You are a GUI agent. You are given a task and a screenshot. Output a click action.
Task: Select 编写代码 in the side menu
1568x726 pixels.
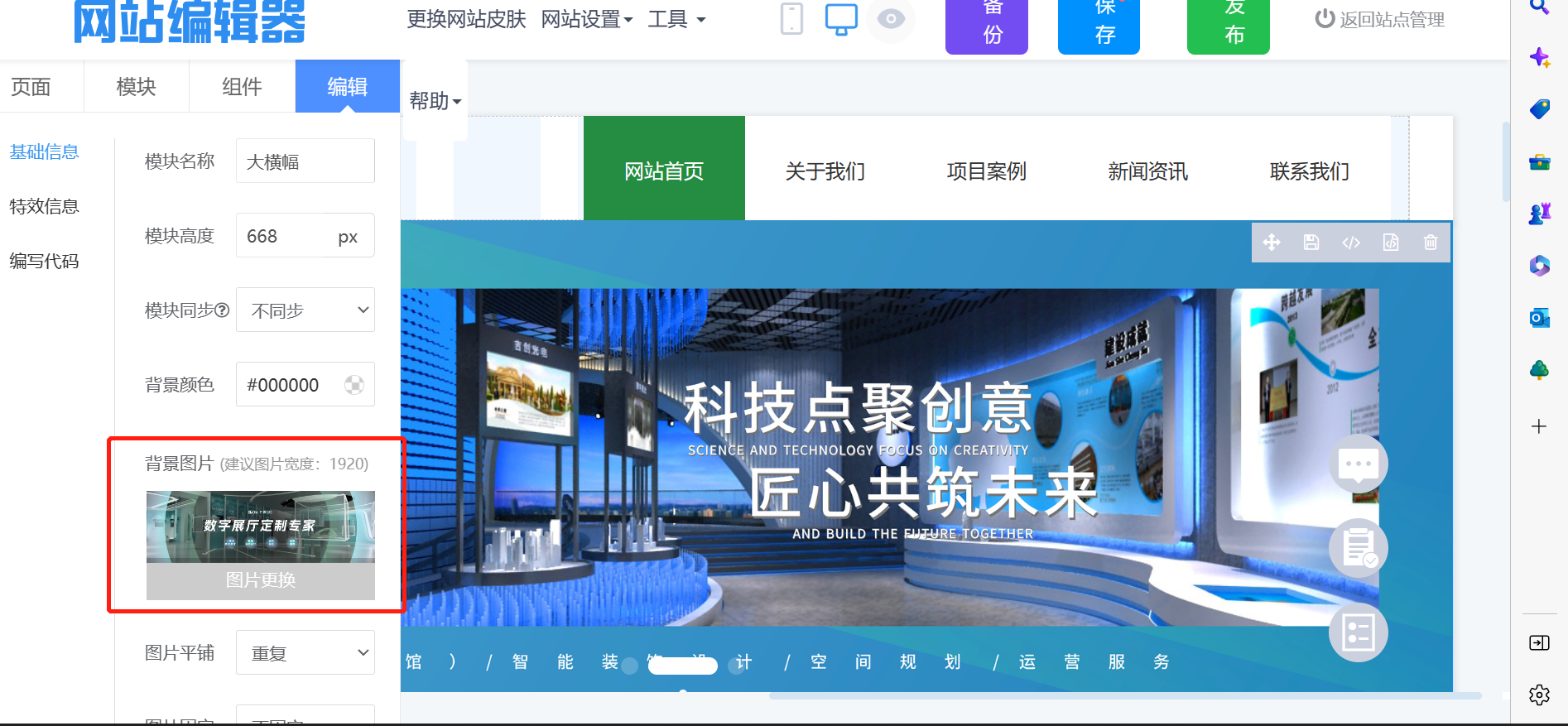point(45,262)
